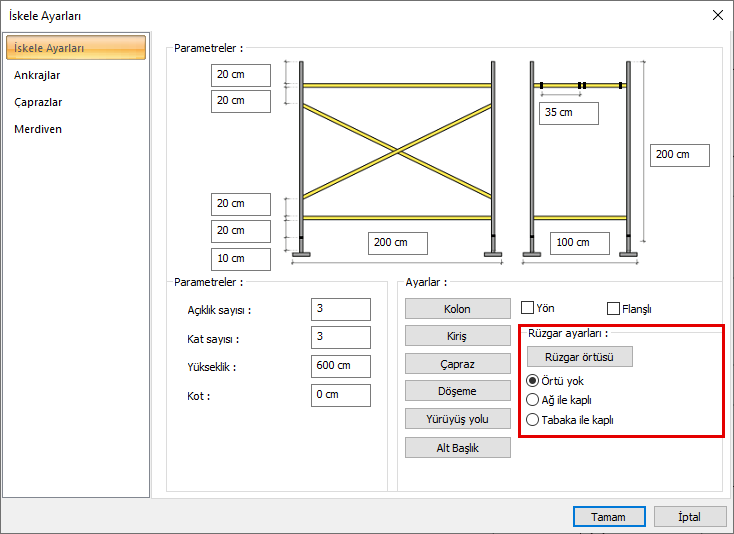This screenshot has height=534, width=734.
Task: Edit the Yükseklik 600 cm field
Action: click(x=341, y=366)
